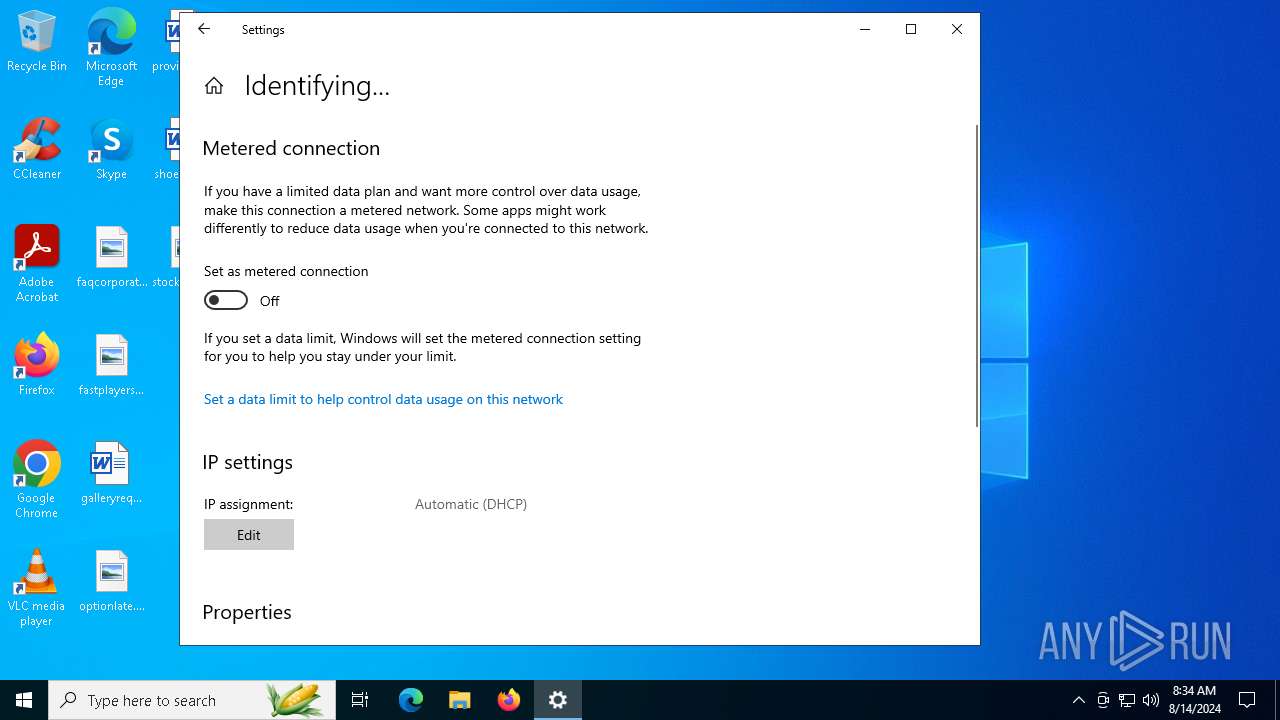Open the Settings home icon
The height and width of the screenshot is (720, 1280).
(214, 86)
